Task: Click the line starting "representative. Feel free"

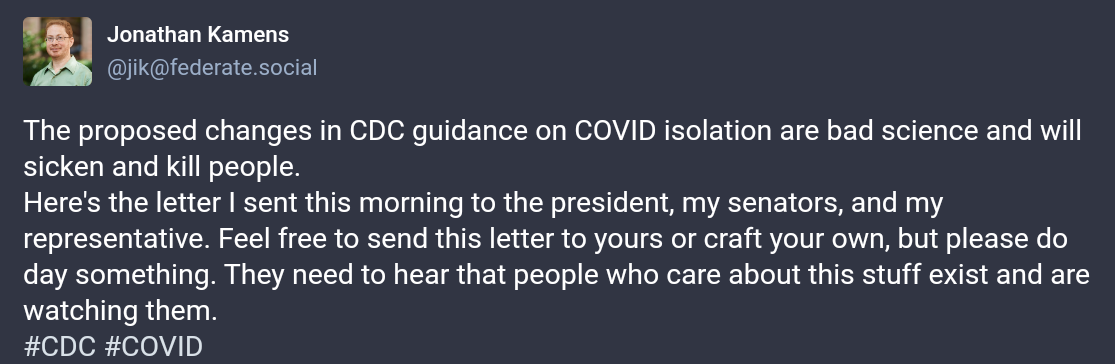Action: (545, 239)
